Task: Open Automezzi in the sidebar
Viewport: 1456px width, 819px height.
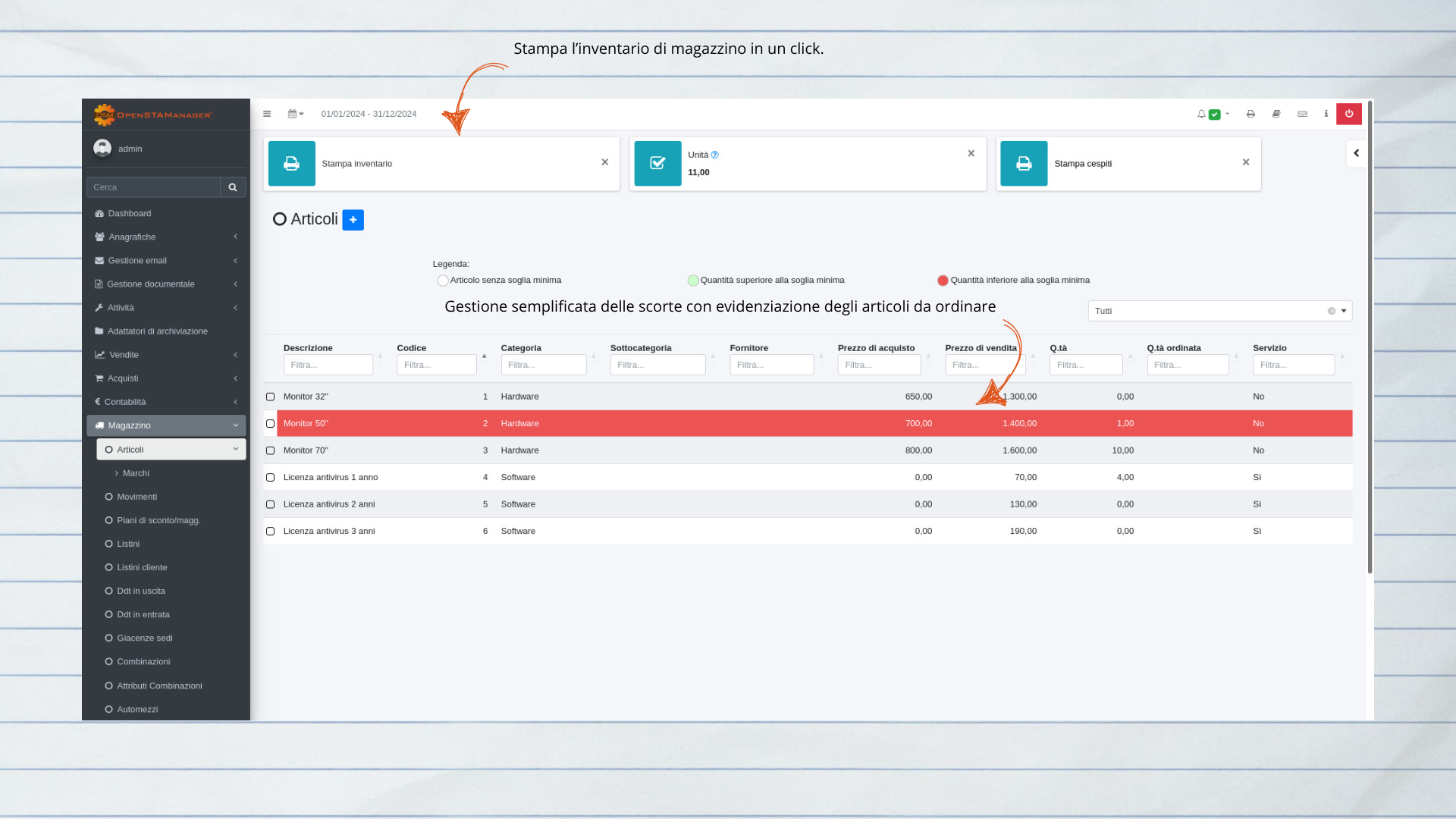Action: (x=171, y=709)
